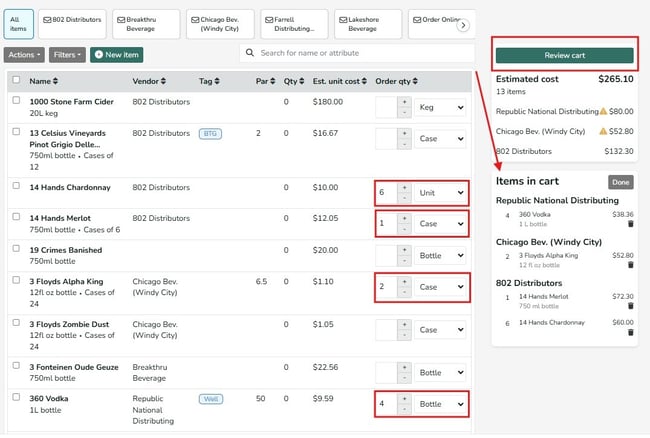
Task: Increase order quantity for 14 Hands Merlot
Action: pyautogui.click(x=403, y=216)
